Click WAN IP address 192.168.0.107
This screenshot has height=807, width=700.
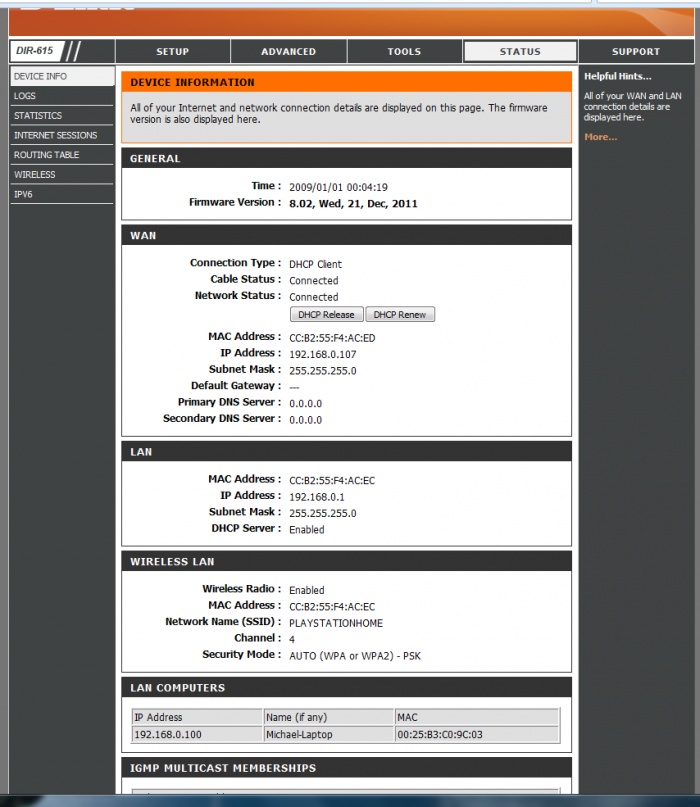coord(323,355)
